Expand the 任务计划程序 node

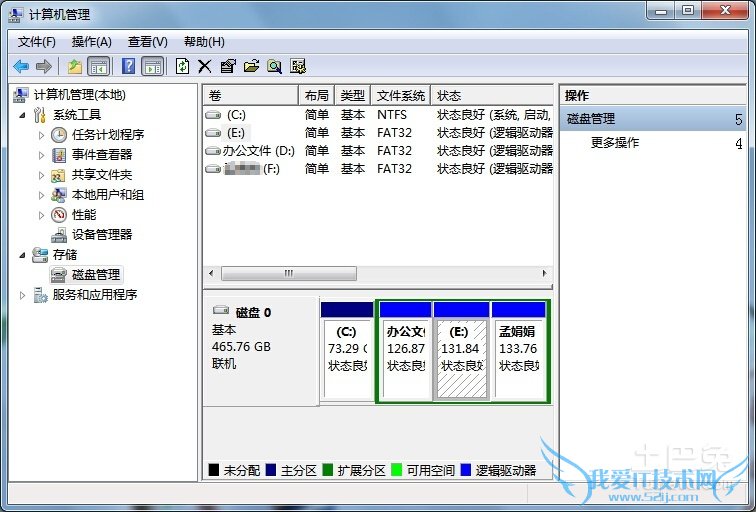(41, 135)
